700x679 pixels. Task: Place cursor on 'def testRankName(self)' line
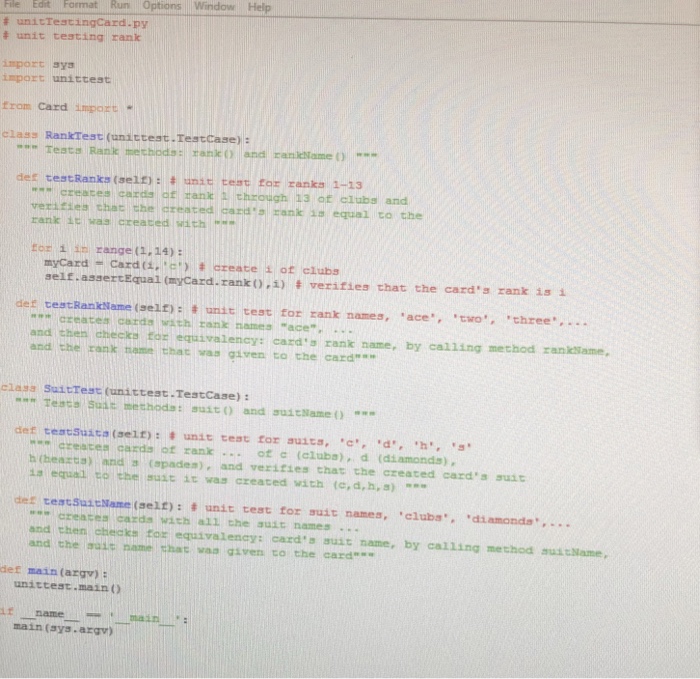coord(301,312)
